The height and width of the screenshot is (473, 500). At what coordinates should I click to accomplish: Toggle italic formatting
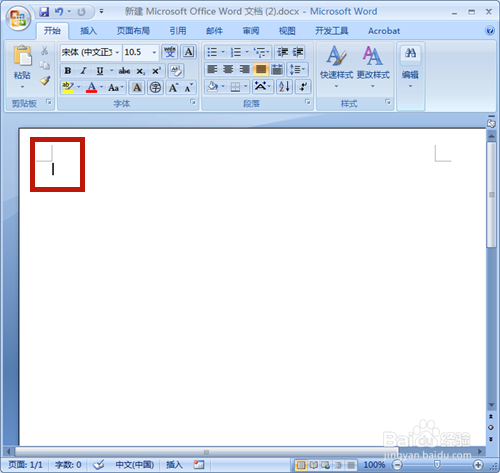click(x=83, y=70)
